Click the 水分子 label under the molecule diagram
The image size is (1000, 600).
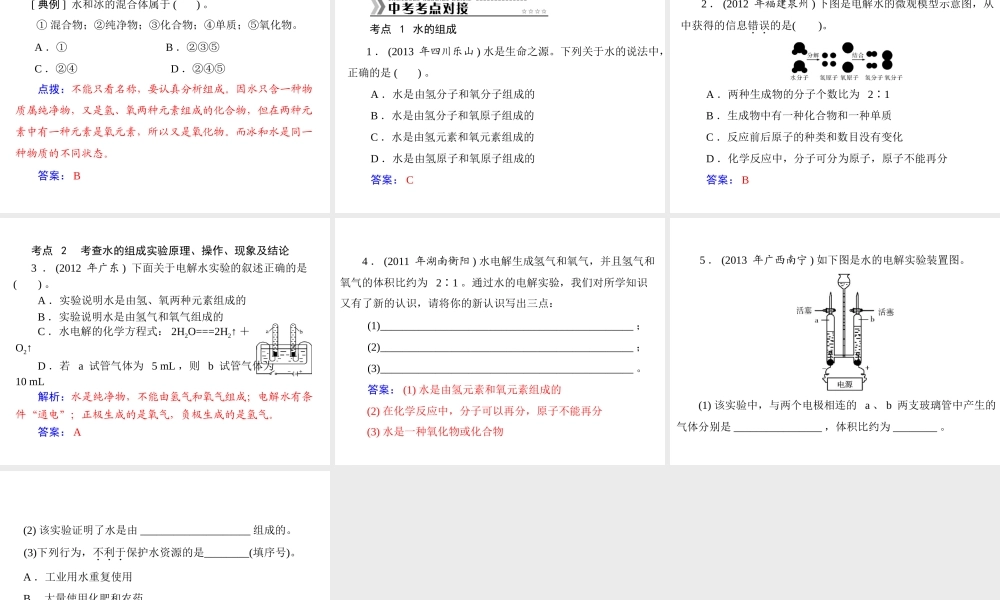799,77
